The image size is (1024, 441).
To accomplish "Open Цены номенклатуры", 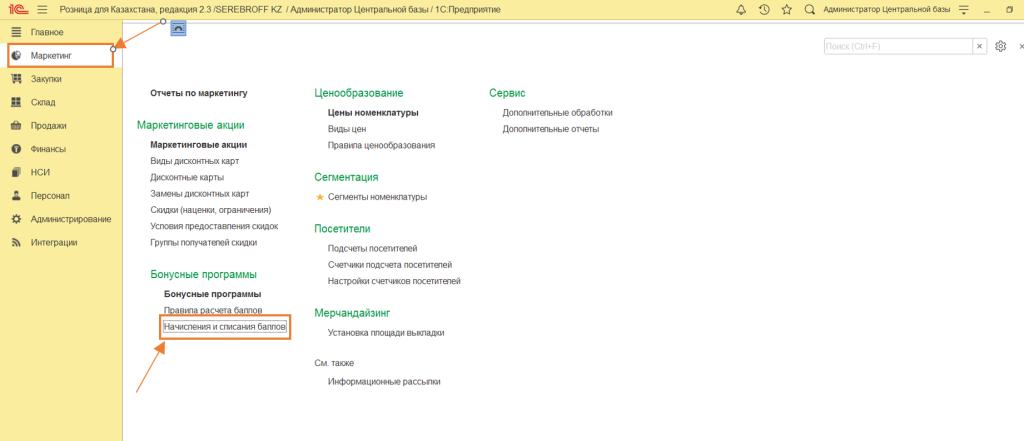I will [373, 112].
